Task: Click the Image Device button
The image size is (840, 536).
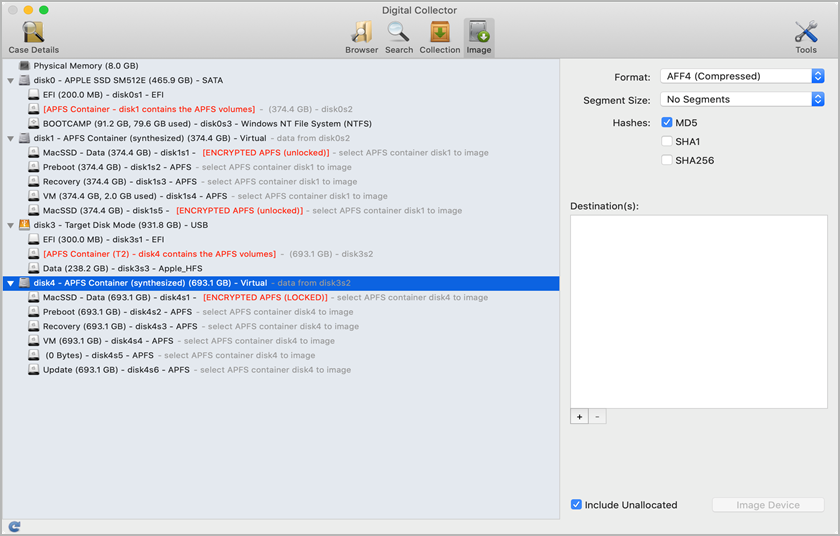Action: point(768,505)
